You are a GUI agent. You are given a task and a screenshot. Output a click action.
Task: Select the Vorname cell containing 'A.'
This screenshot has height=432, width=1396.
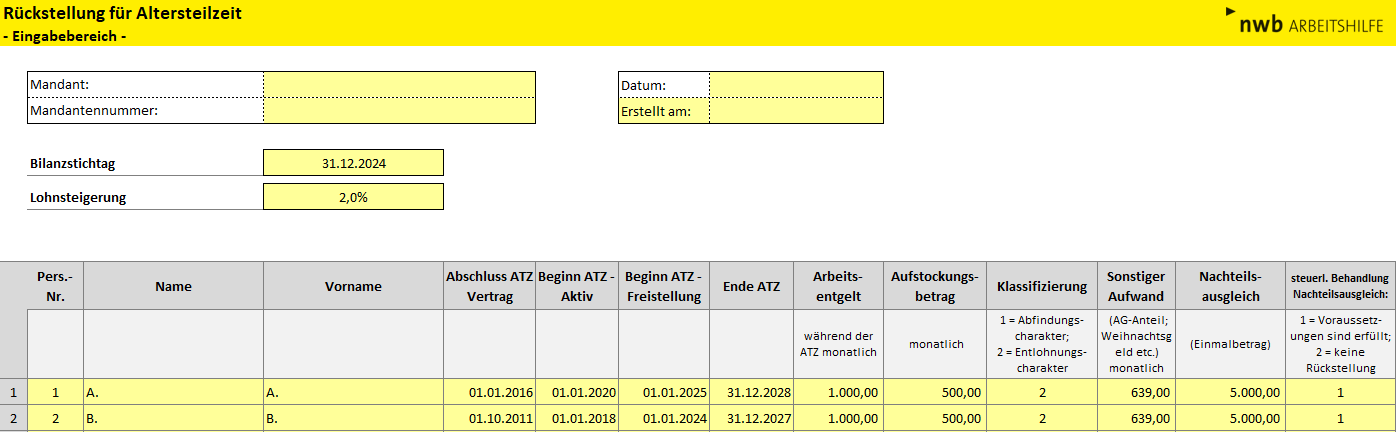353,393
